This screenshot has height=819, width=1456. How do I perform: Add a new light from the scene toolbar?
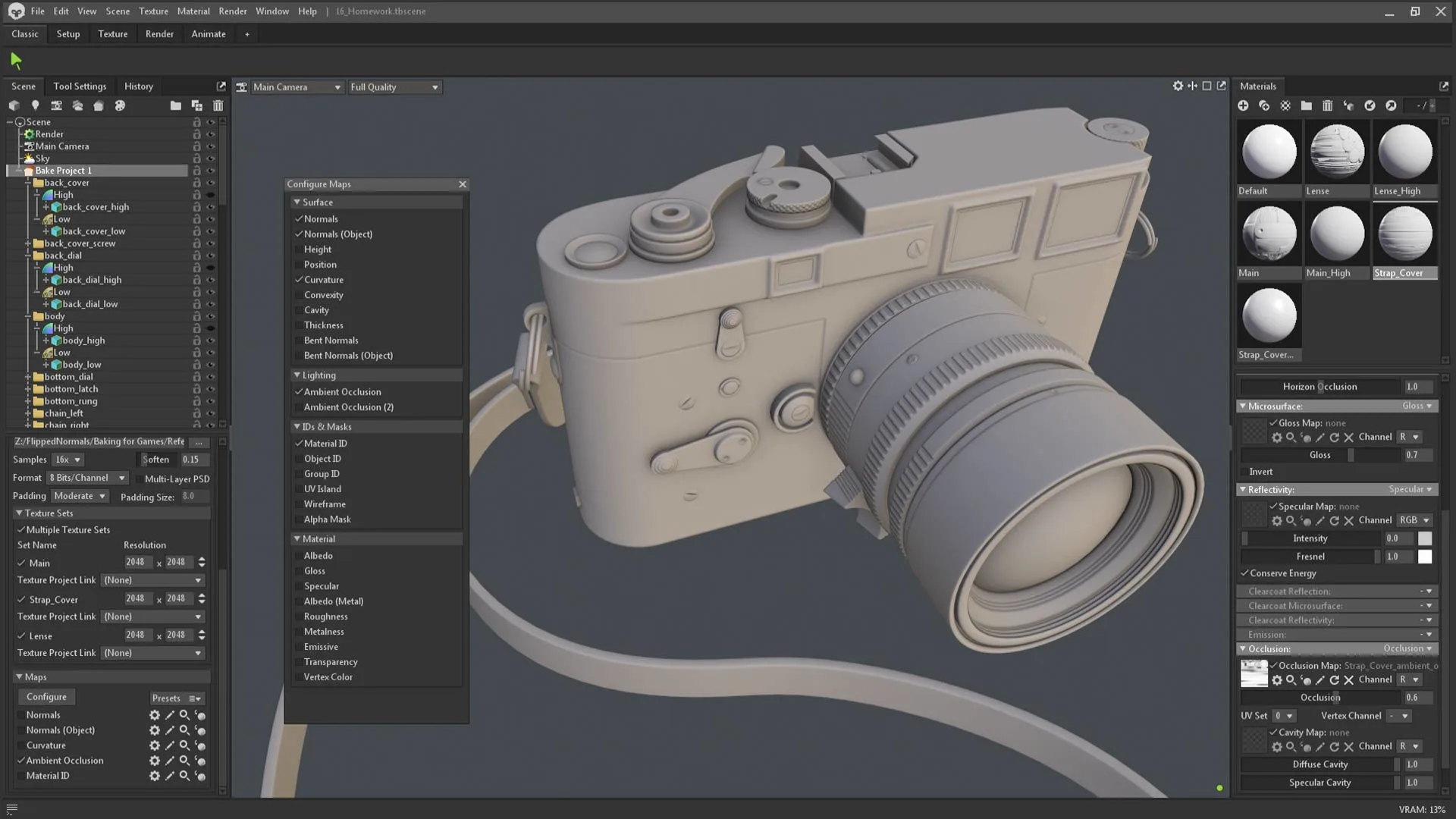35,105
